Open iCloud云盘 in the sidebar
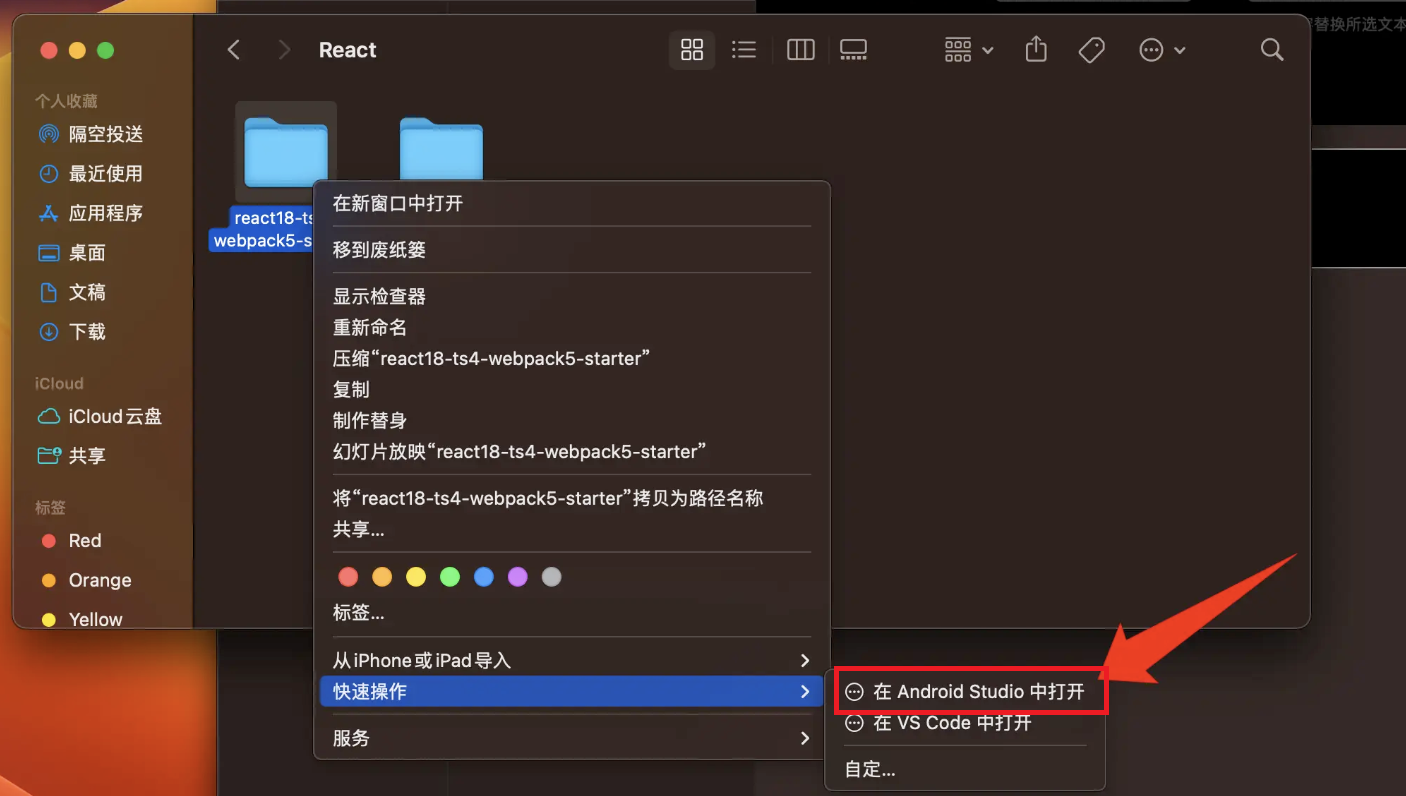The height and width of the screenshot is (796, 1406). (99, 416)
